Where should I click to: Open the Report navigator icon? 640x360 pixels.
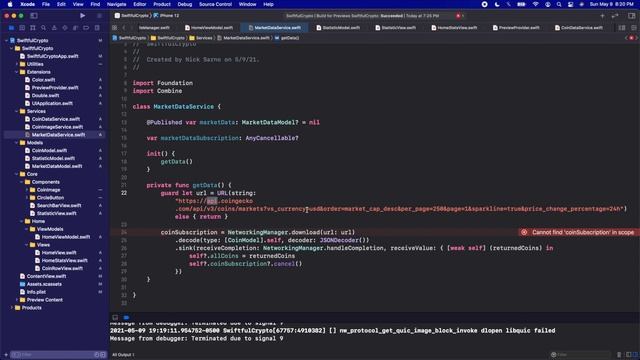pos(97,28)
